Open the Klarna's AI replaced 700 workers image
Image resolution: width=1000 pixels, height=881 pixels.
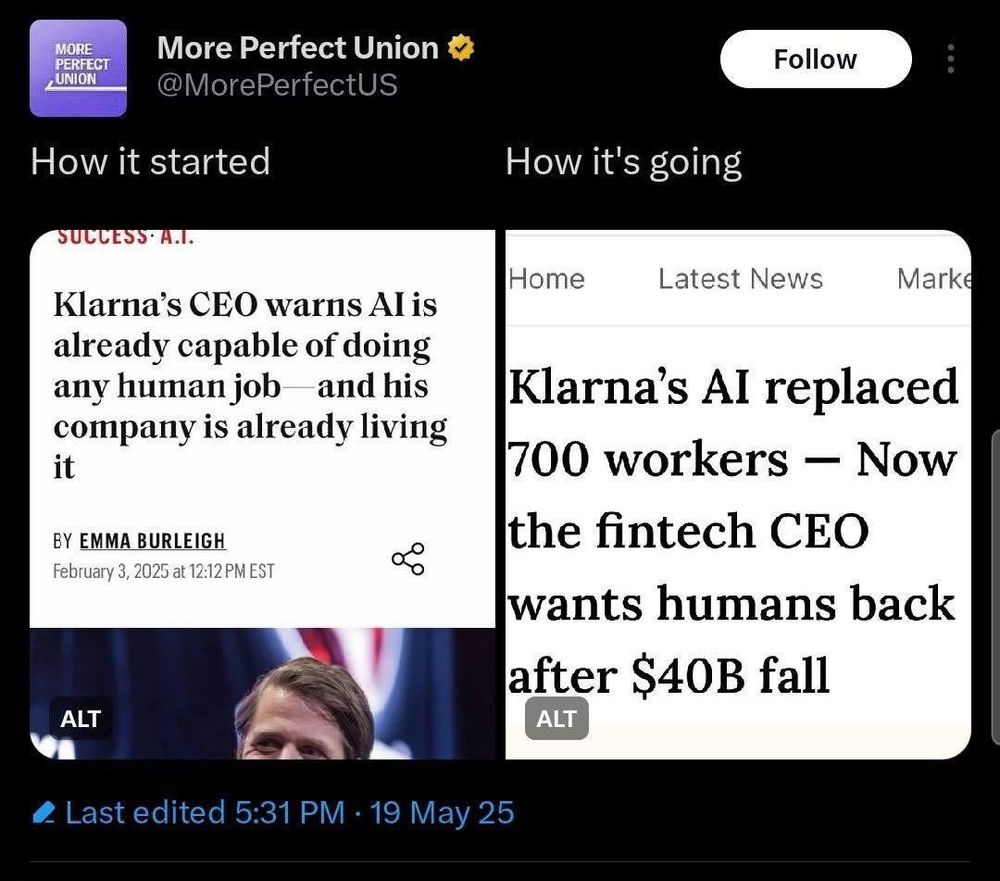click(x=736, y=530)
